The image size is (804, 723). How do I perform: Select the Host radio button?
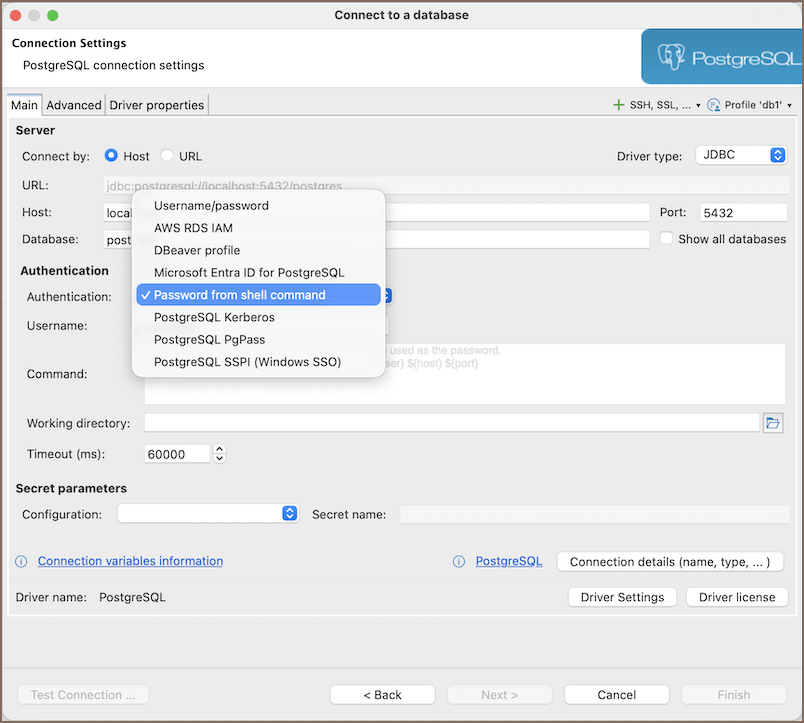(x=111, y=155)
